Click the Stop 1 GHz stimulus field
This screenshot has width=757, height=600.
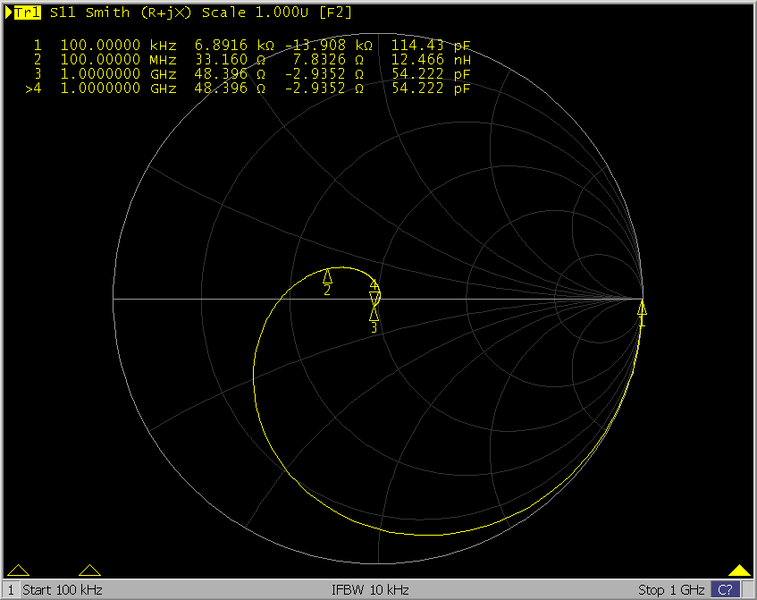click(671, 590)
